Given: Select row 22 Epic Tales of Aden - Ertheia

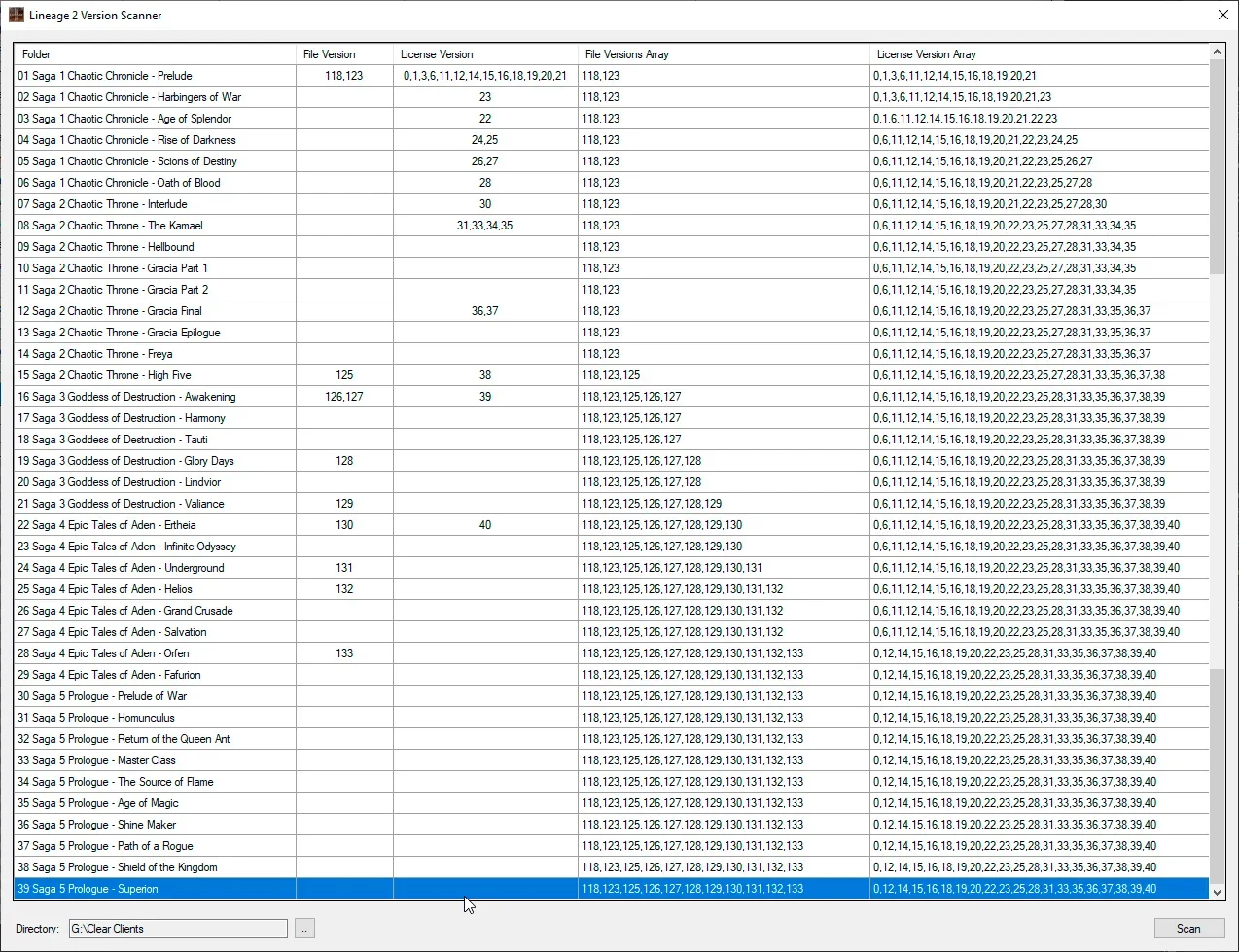Looking at the screenshot, I should click(x=611, y=525).
